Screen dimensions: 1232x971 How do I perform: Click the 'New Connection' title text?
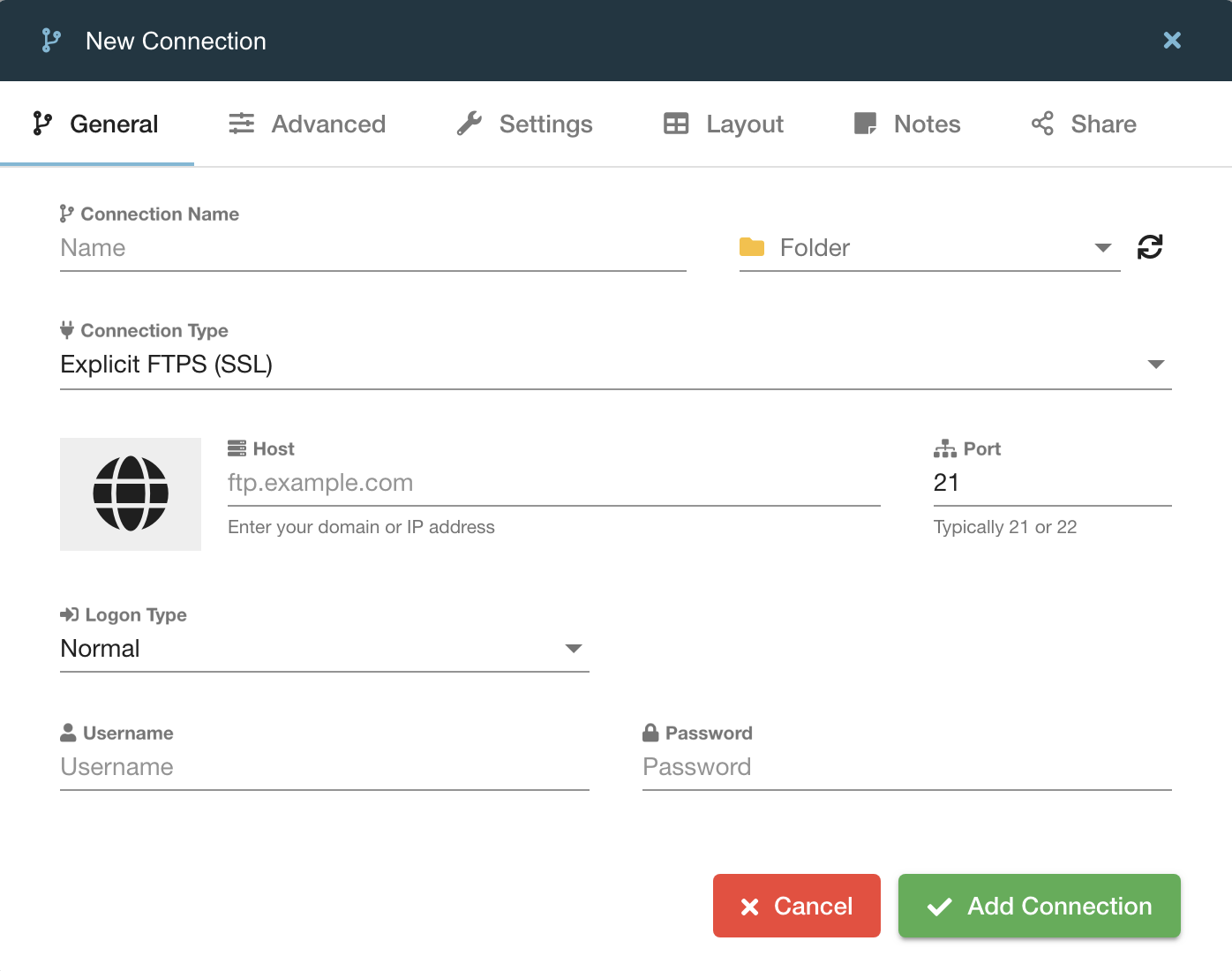tap(176, 41)
